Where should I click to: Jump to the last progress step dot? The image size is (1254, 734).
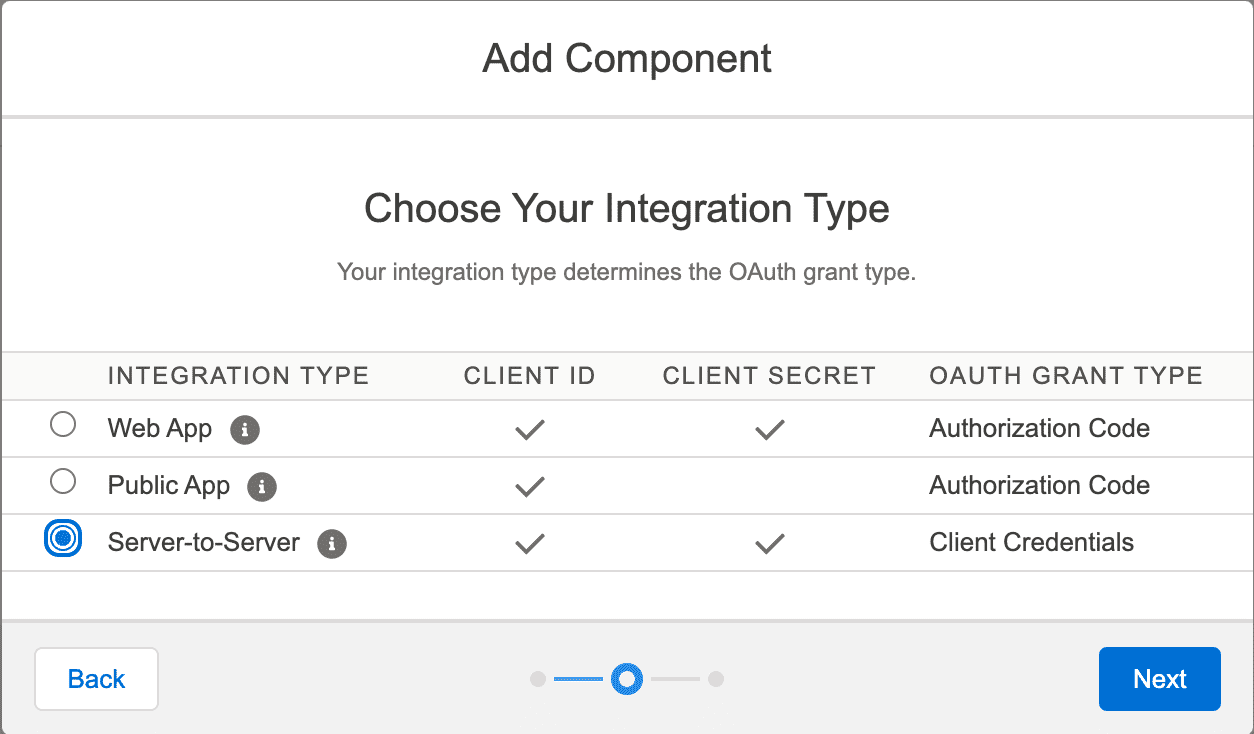coord(716,679)
